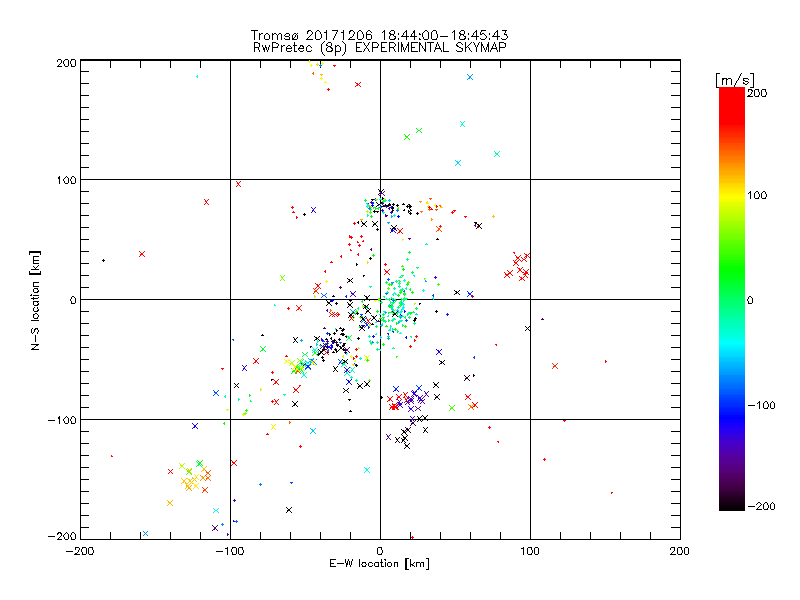
Task: Click the '[m/s]' colorbar unit label
Action: pos(735,80)
